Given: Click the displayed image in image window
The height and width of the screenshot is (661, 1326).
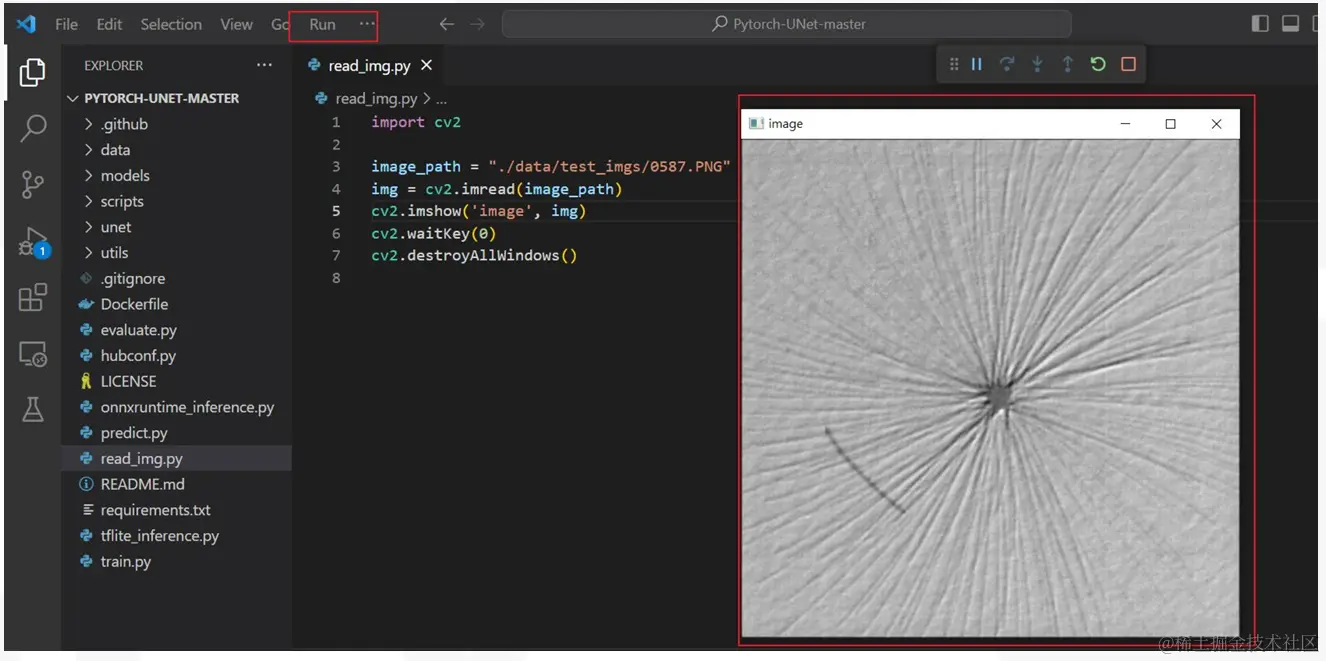Looking at the screenshot, I should pos(991,386).
